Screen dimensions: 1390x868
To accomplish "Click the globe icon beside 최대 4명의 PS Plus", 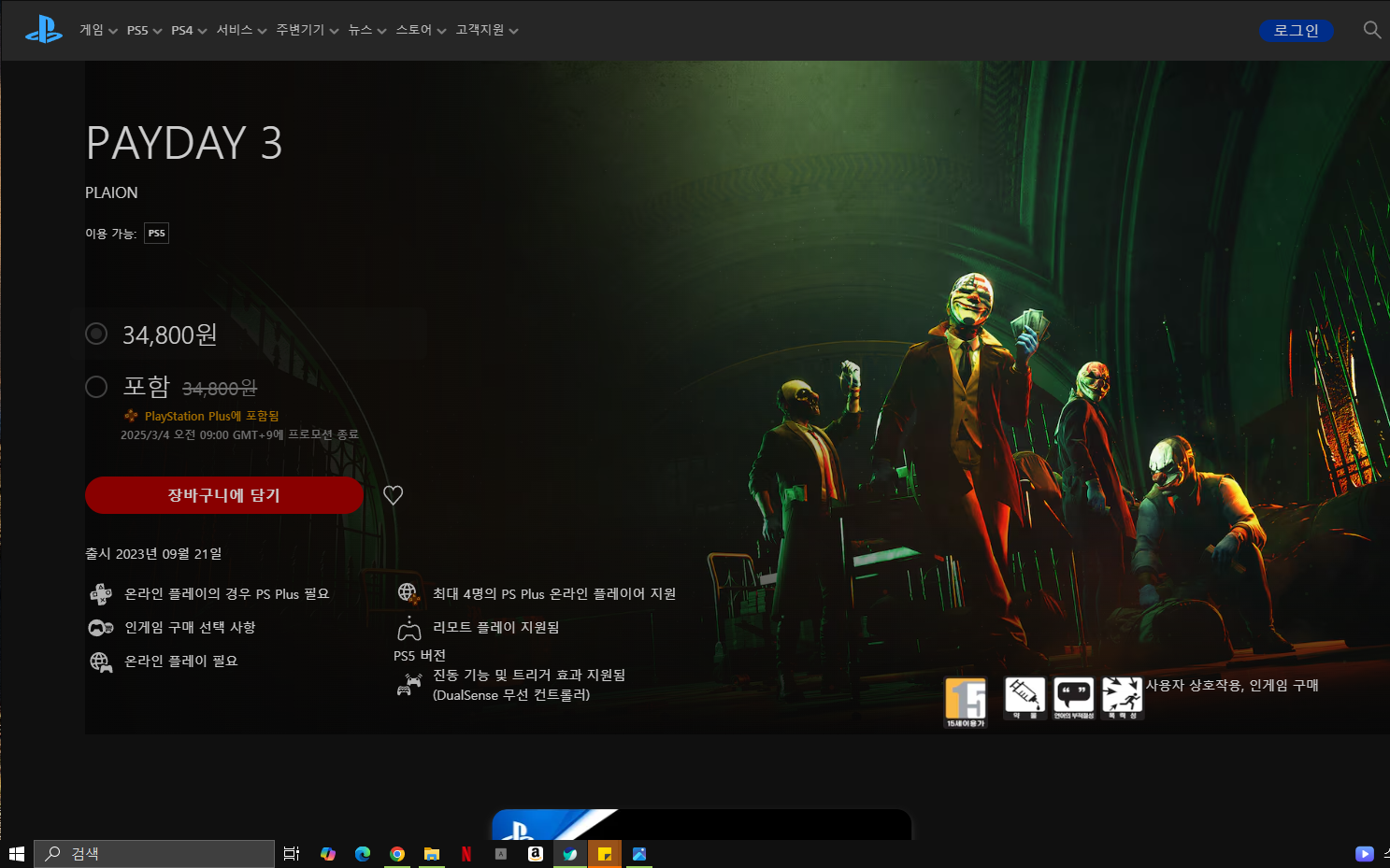I will (x=408, y=593).
